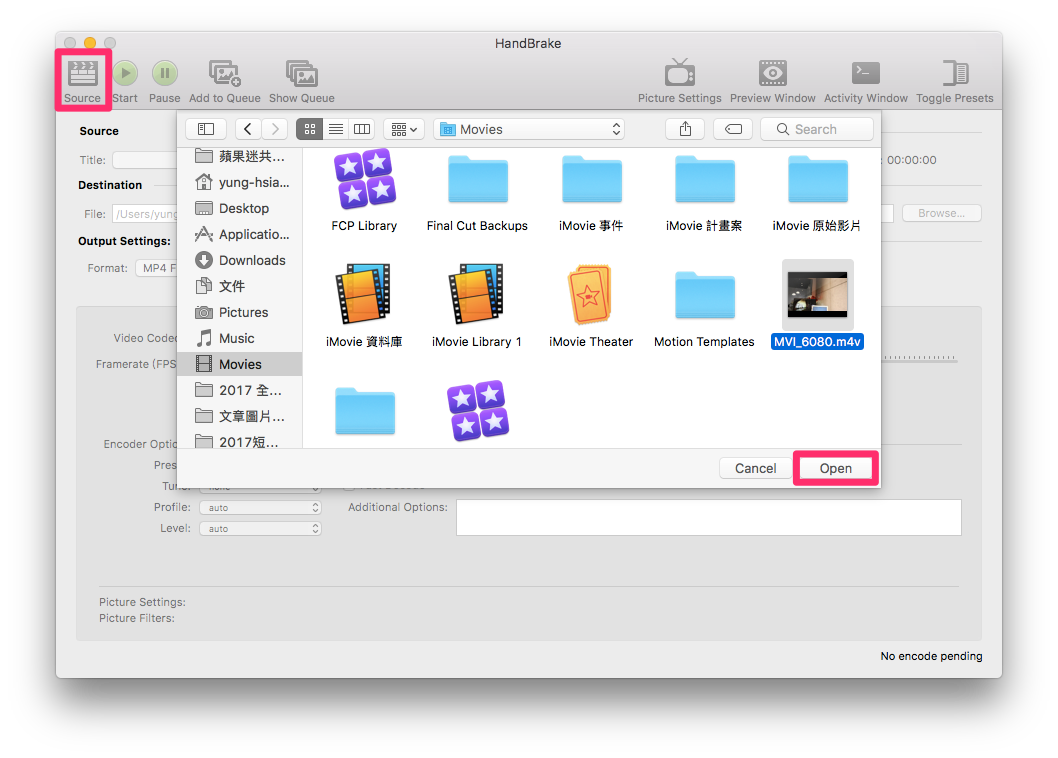
Task: Open the Format MP4 dropdown
Action: (x=157, y=268)
